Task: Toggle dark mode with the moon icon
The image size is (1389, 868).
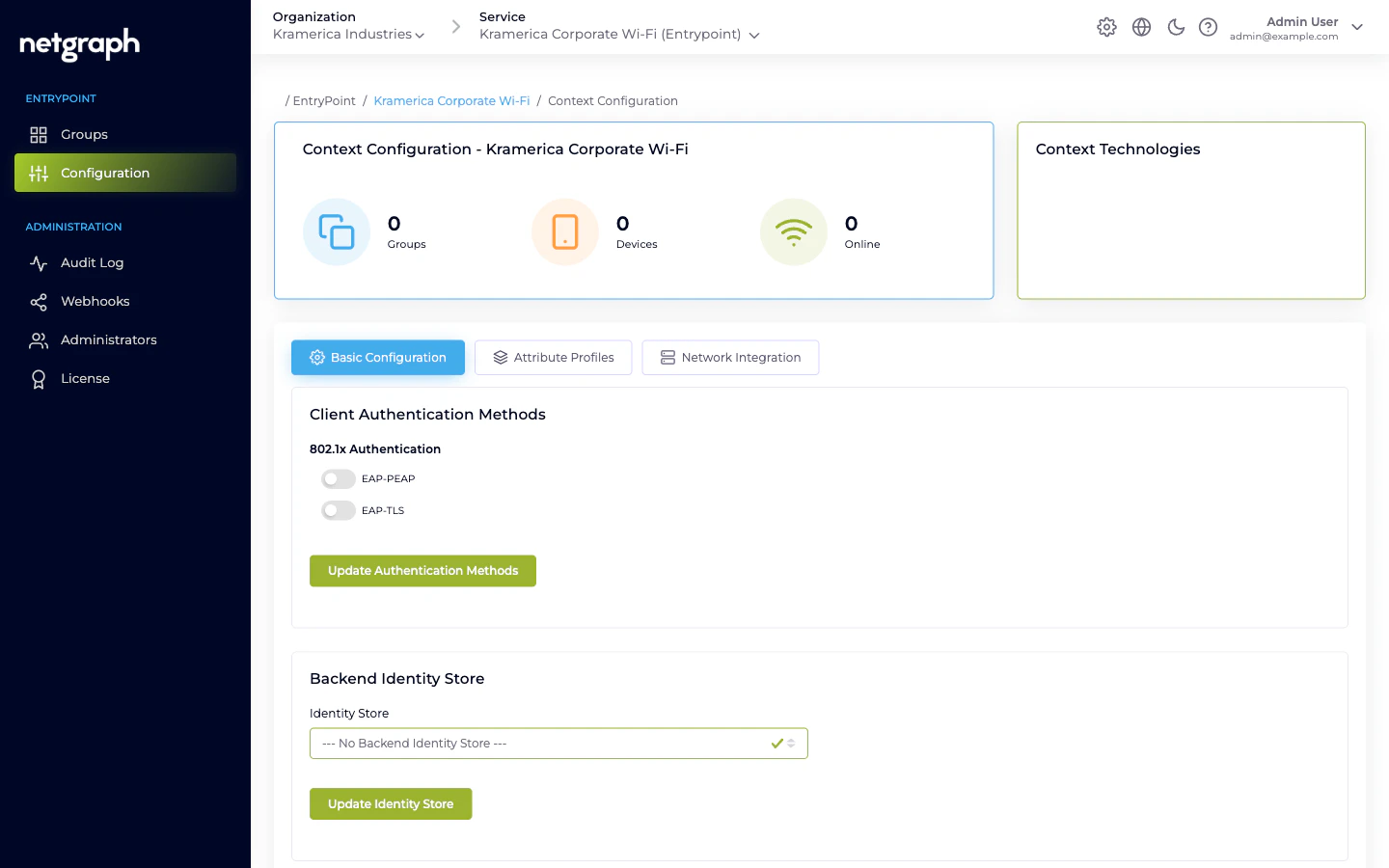Action: (1176, 27)
